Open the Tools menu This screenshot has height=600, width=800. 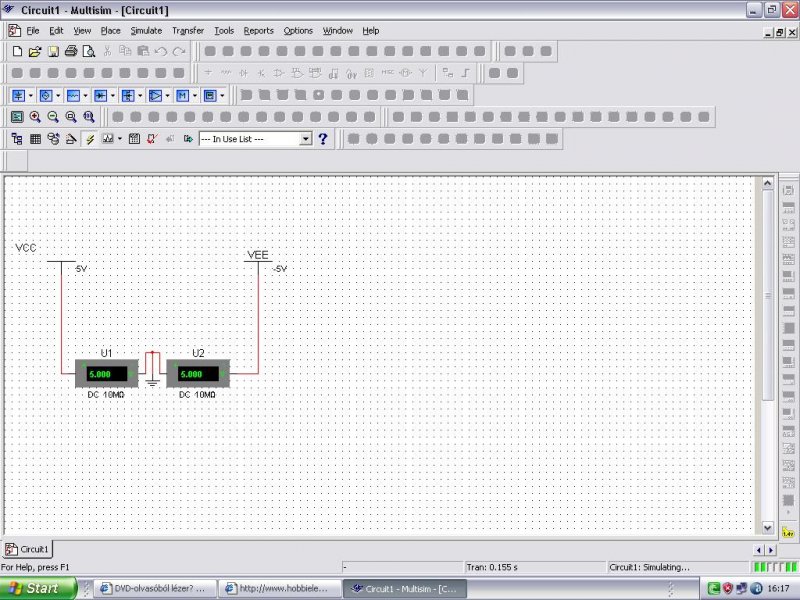pos(224,31)
